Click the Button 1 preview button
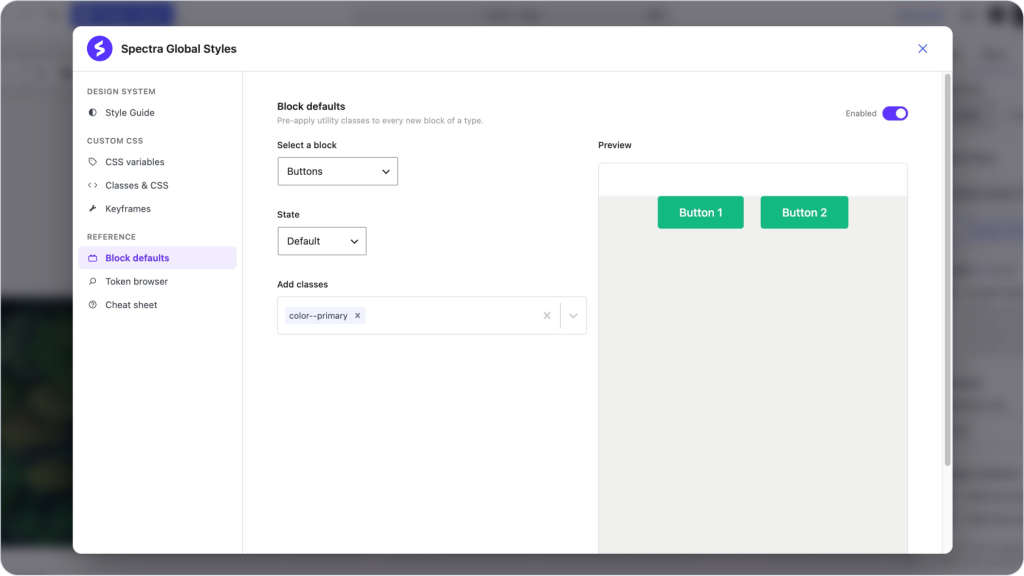The width and height of the screenshot is (1024, 576). 700,212
